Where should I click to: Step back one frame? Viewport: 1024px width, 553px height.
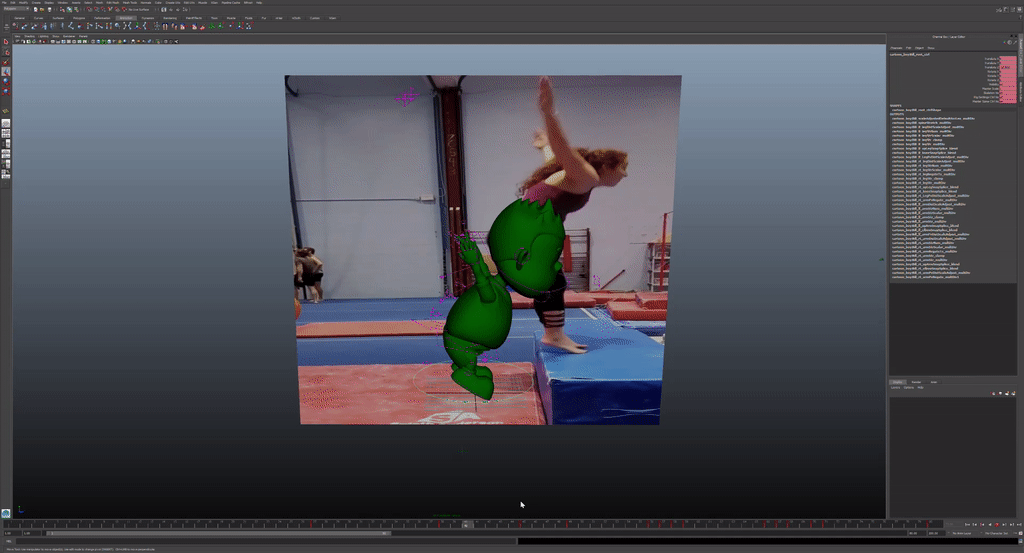975,524
